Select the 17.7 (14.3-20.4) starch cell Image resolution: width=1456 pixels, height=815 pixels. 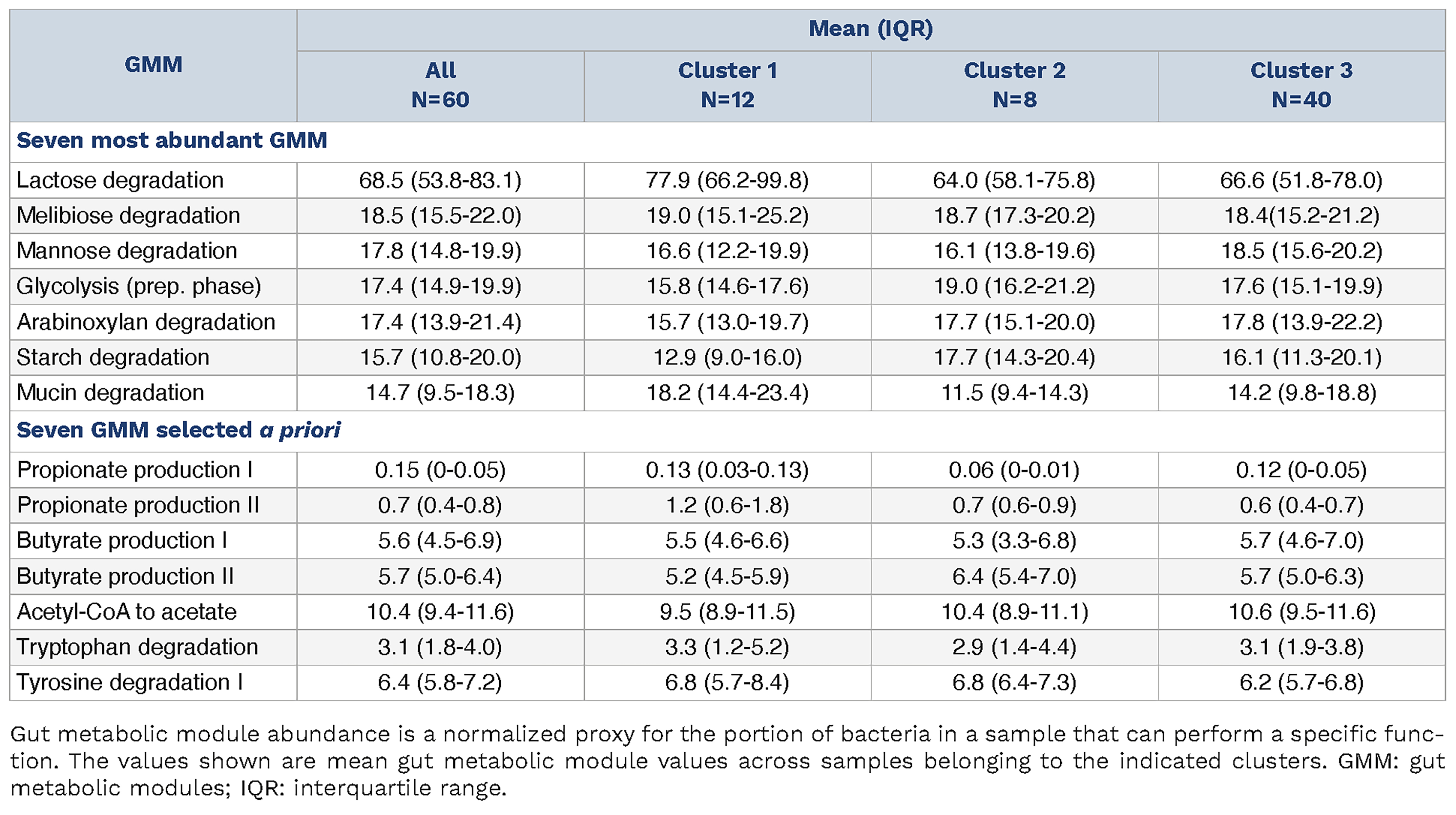[x=1015, y=358]
